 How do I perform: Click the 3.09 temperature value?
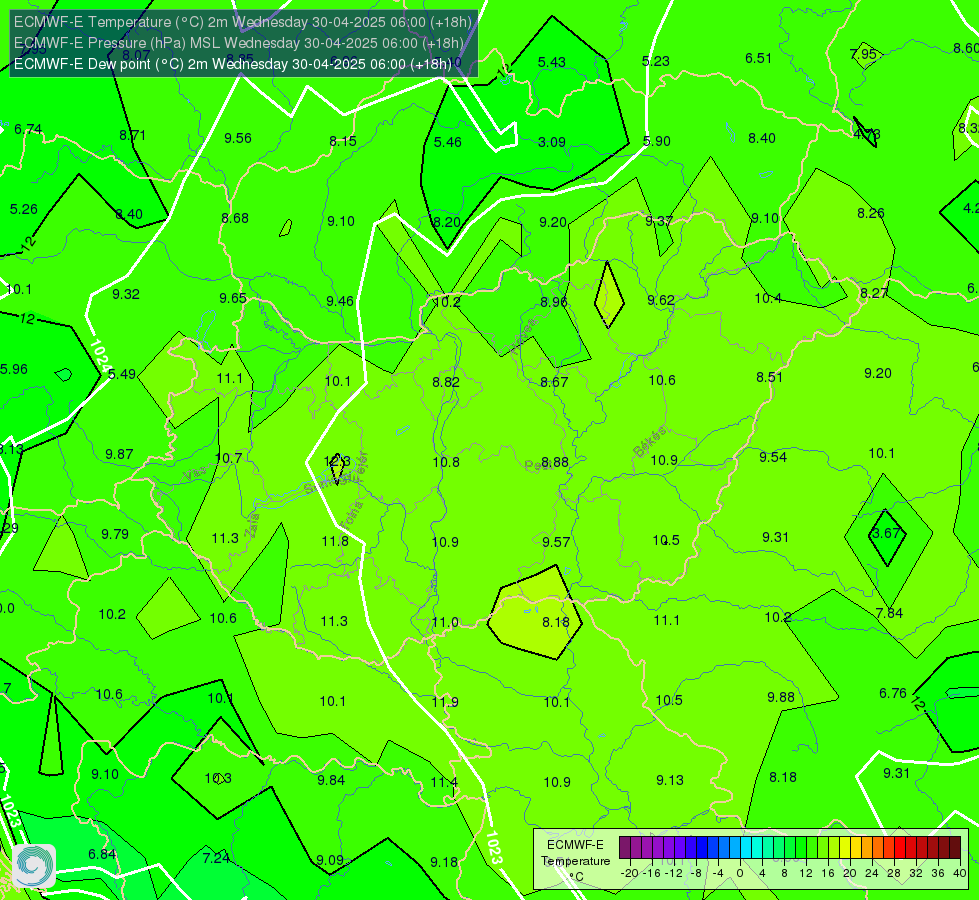coord(552,142)
